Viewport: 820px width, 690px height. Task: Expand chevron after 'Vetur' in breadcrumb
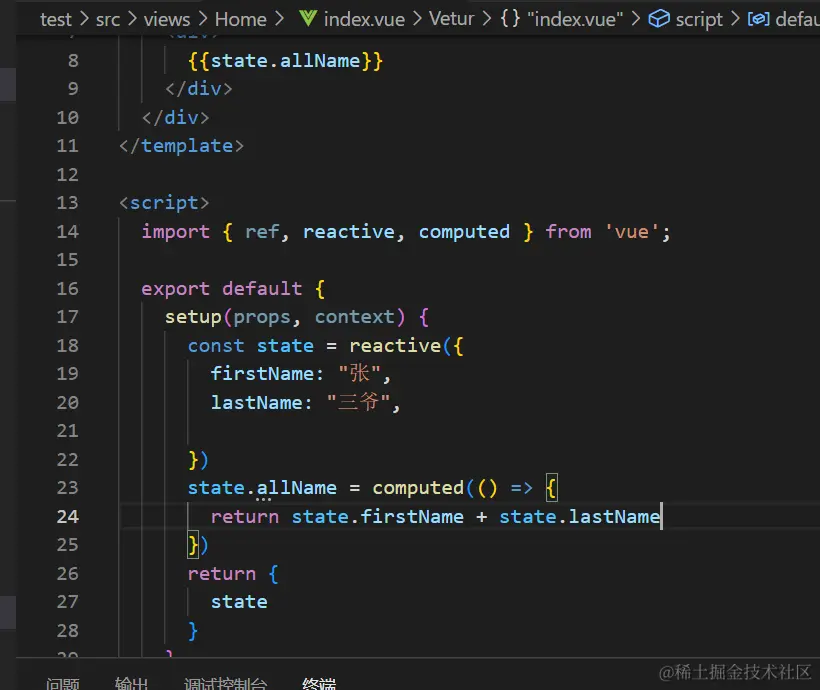tap(487, 19)
